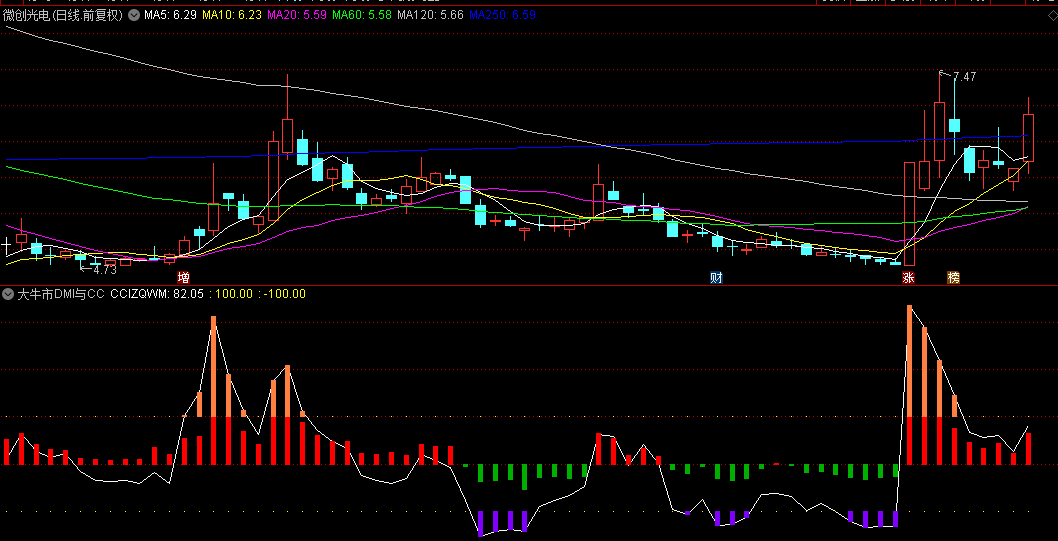The image size is (1058, 541).
Task: Expand the 微创光电 main chart options arrow
Action: [134, 15]
